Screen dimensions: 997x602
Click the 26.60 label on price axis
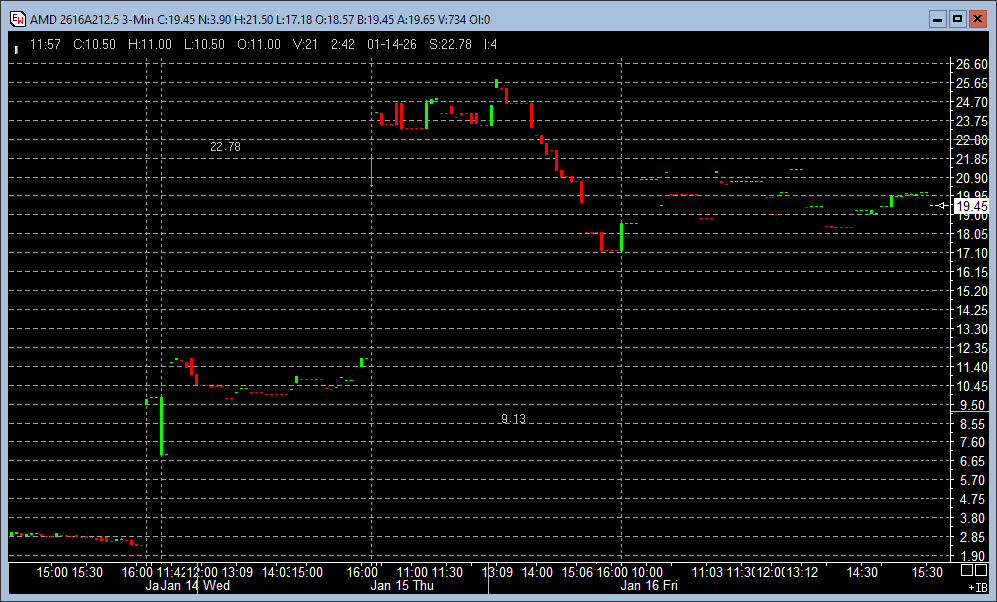pos(971,64)
